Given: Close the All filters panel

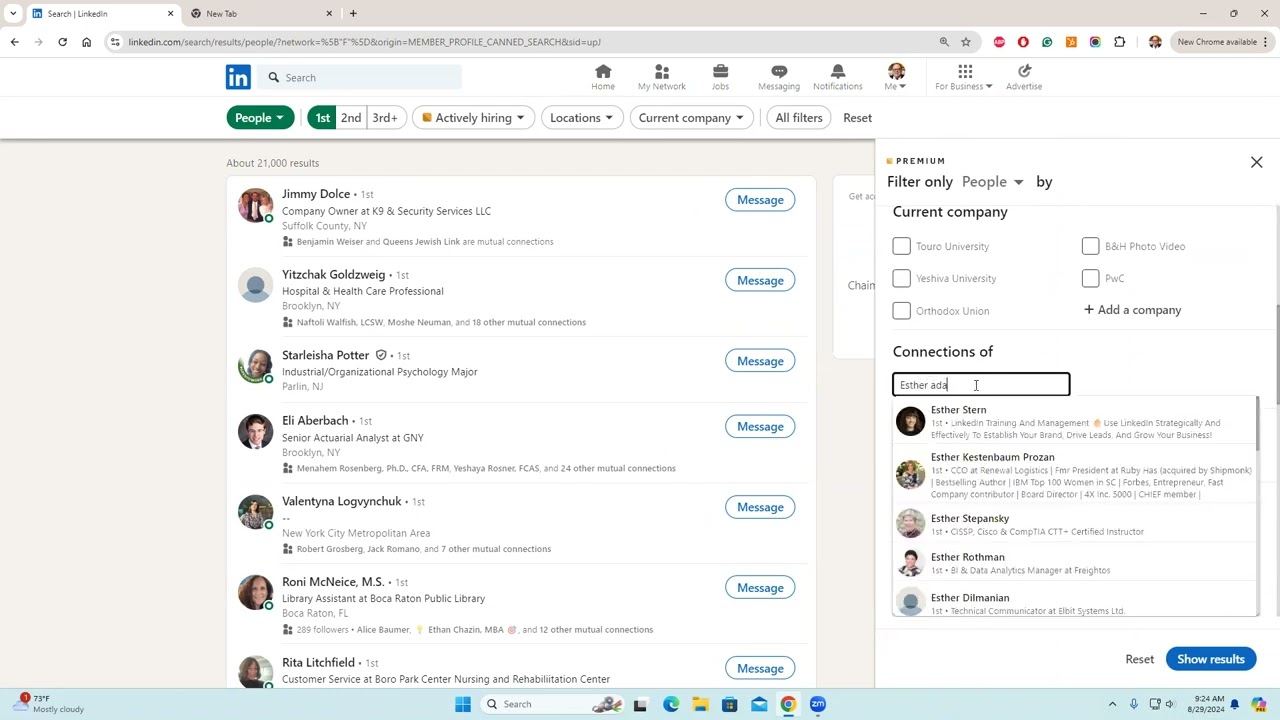Looking at the screenshot, I should [x=1257, y=162].
